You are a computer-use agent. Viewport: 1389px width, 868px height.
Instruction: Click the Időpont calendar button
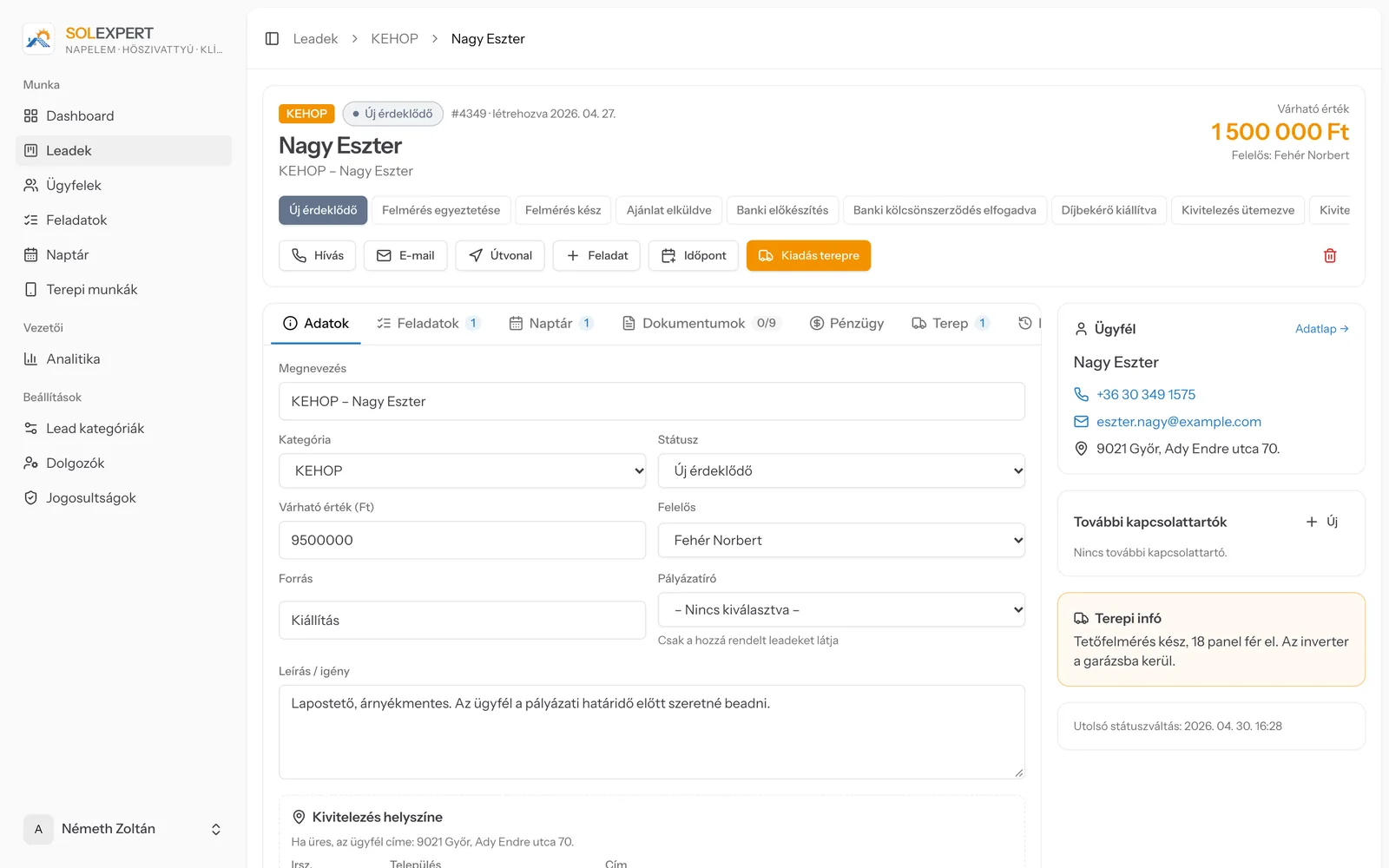point(694,256)
